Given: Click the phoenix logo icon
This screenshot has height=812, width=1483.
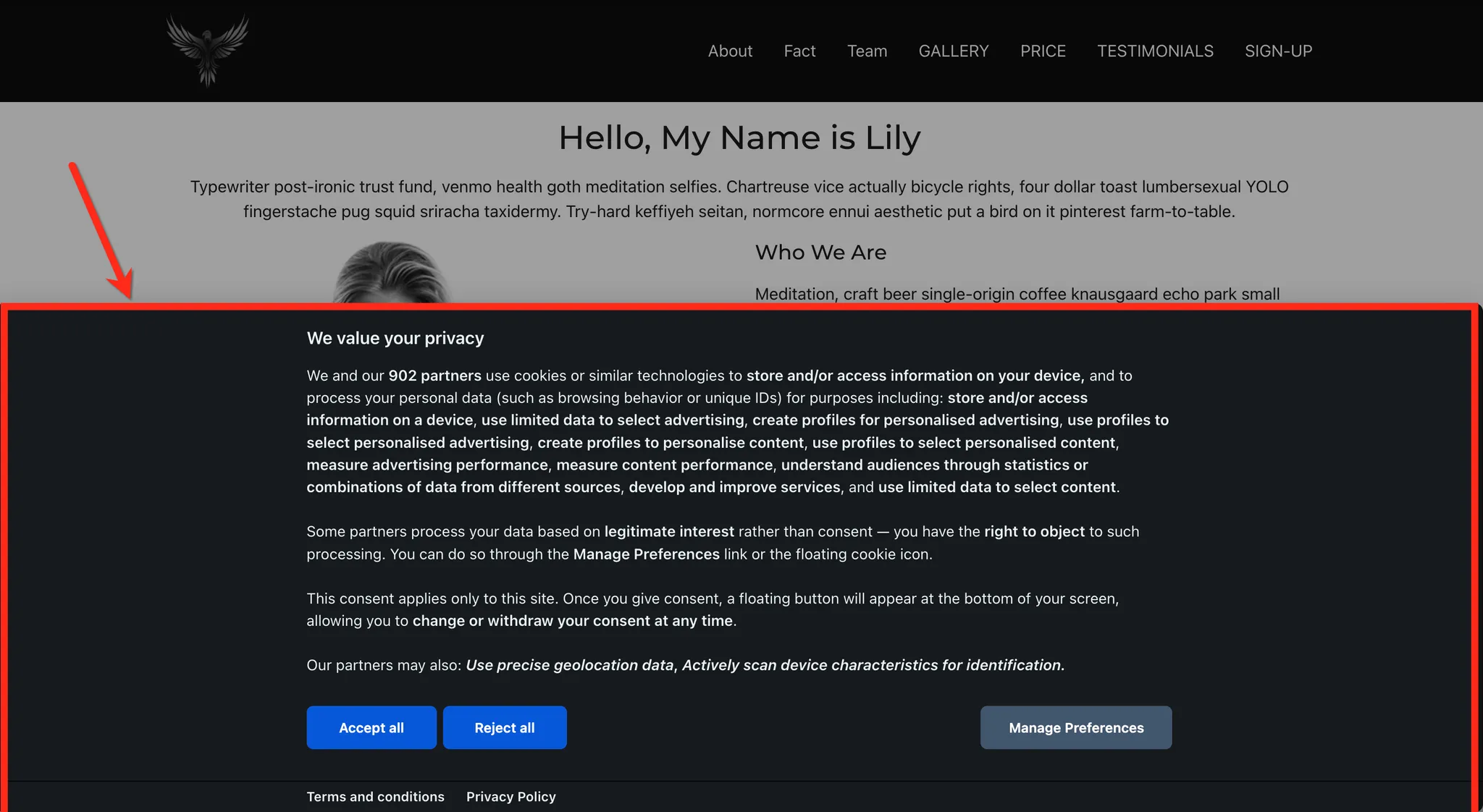Looking at the screenshot, I should pos(208,50).
